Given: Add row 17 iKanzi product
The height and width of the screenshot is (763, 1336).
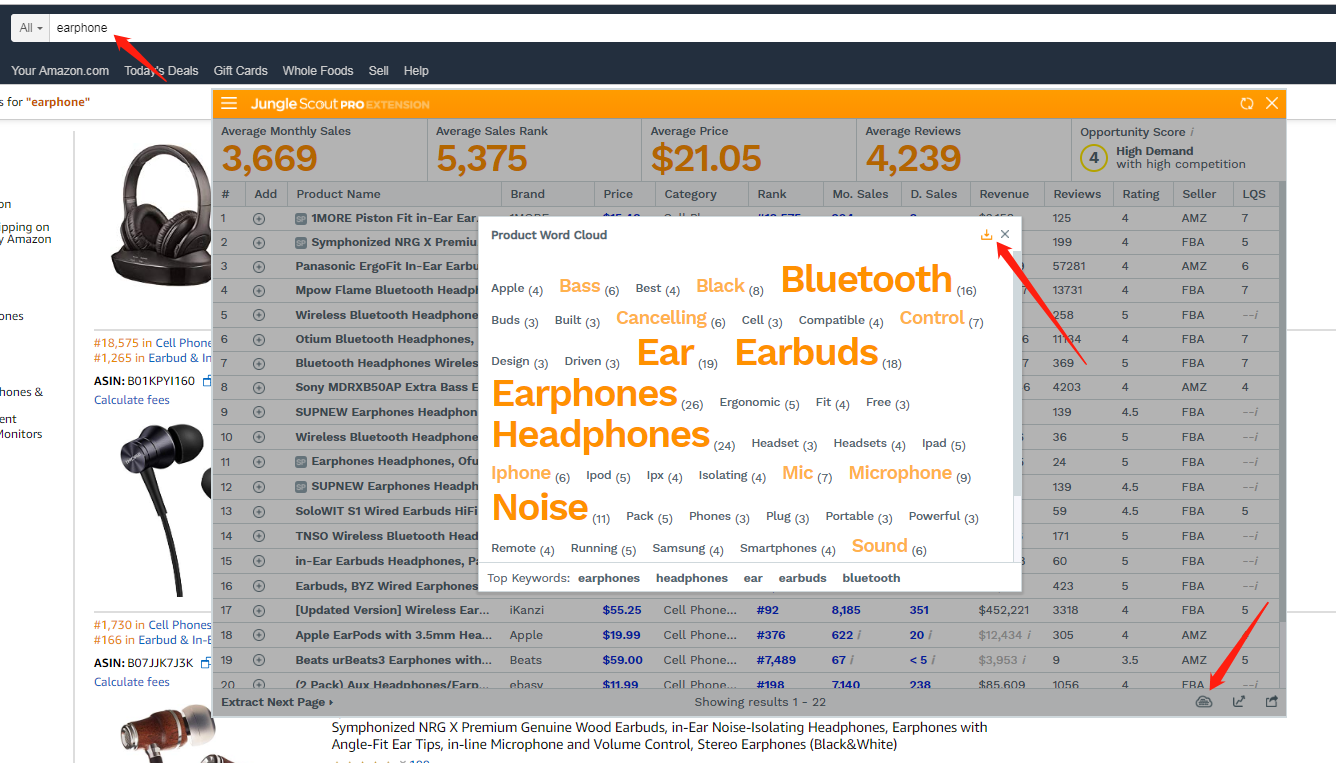Looking at the screenshot, I should 259,610.
